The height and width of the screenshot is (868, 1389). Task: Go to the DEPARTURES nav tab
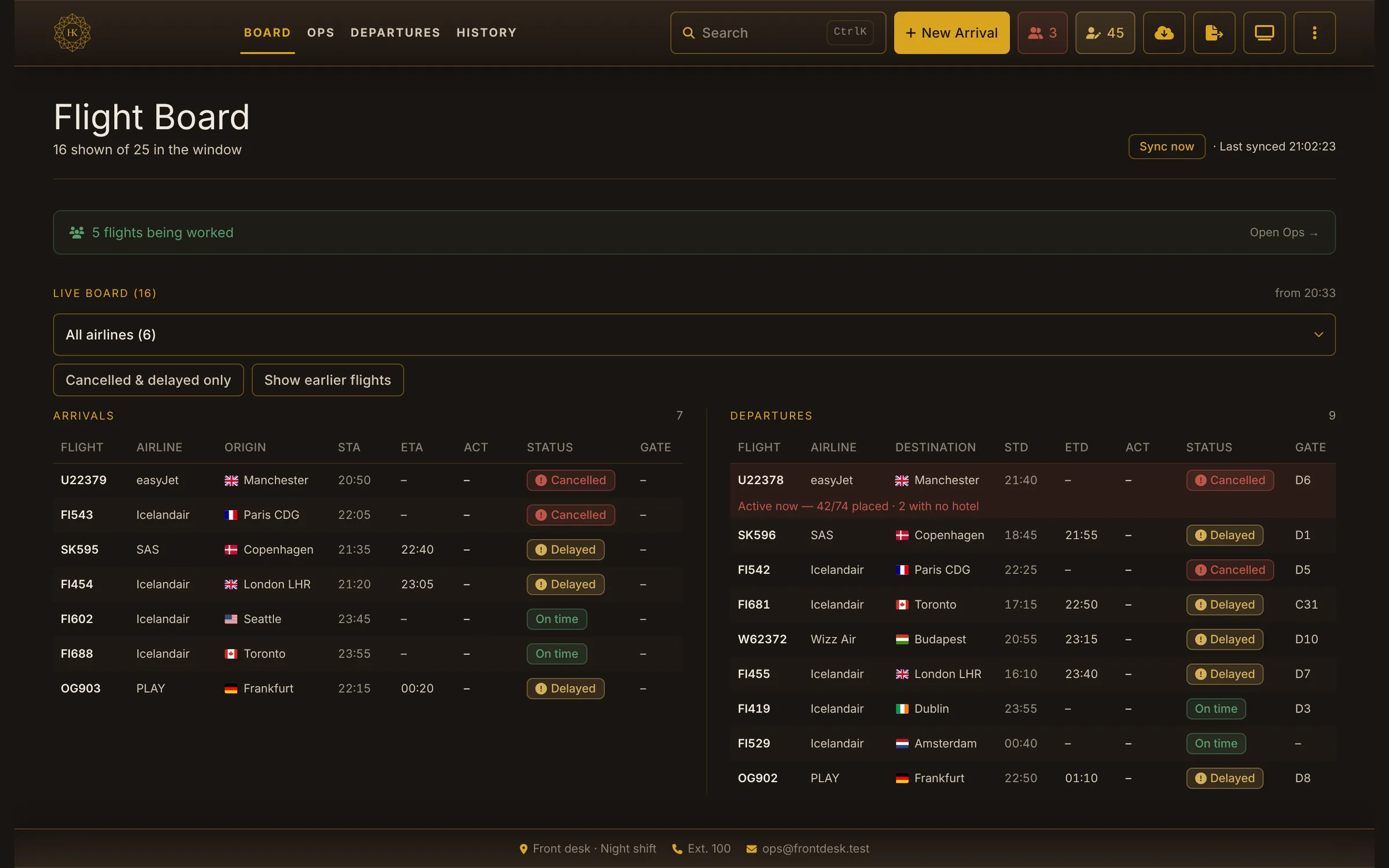point(395,32)
